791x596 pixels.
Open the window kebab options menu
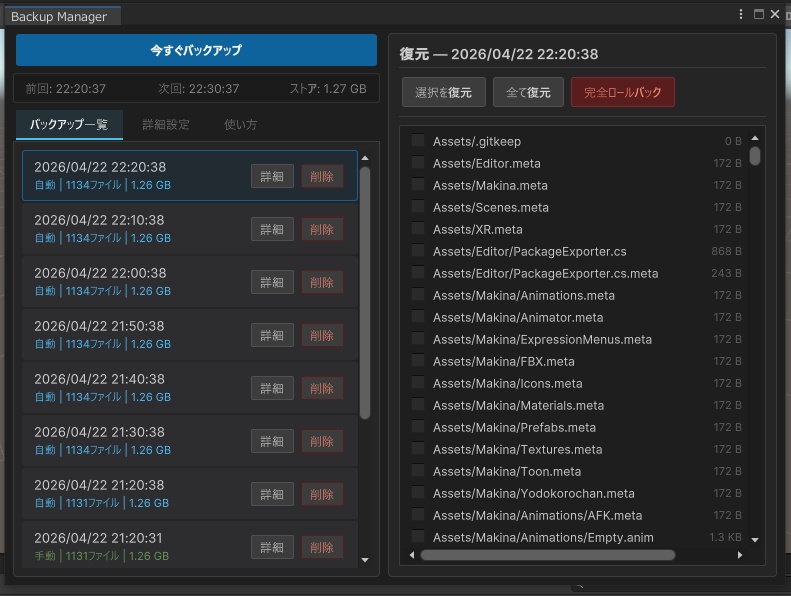[x=741, y=14]
